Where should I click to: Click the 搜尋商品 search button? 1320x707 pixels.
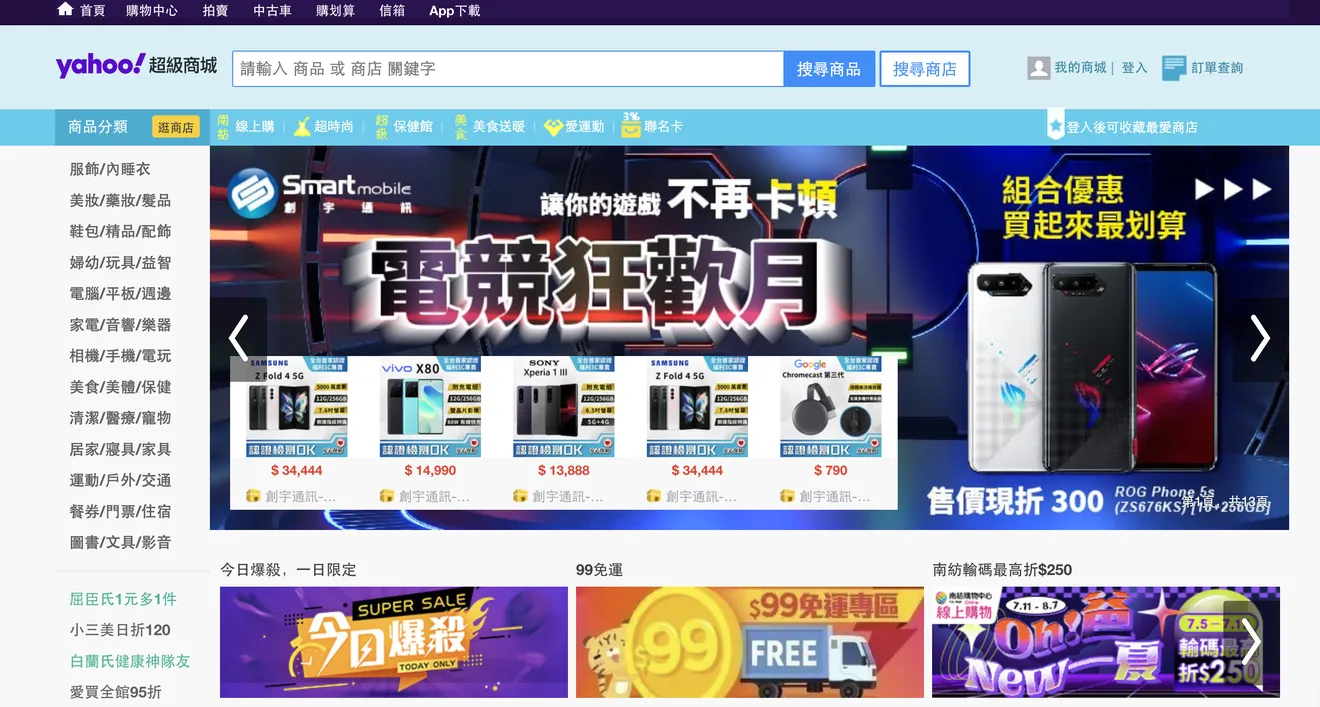pyautogui.click(x=829, y=69)
